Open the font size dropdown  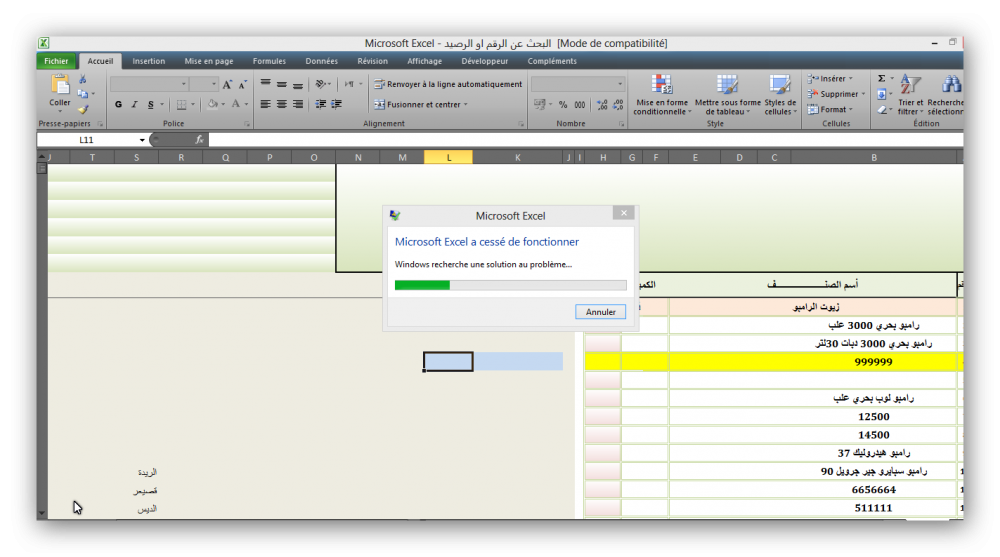click(x=214, y=84)
